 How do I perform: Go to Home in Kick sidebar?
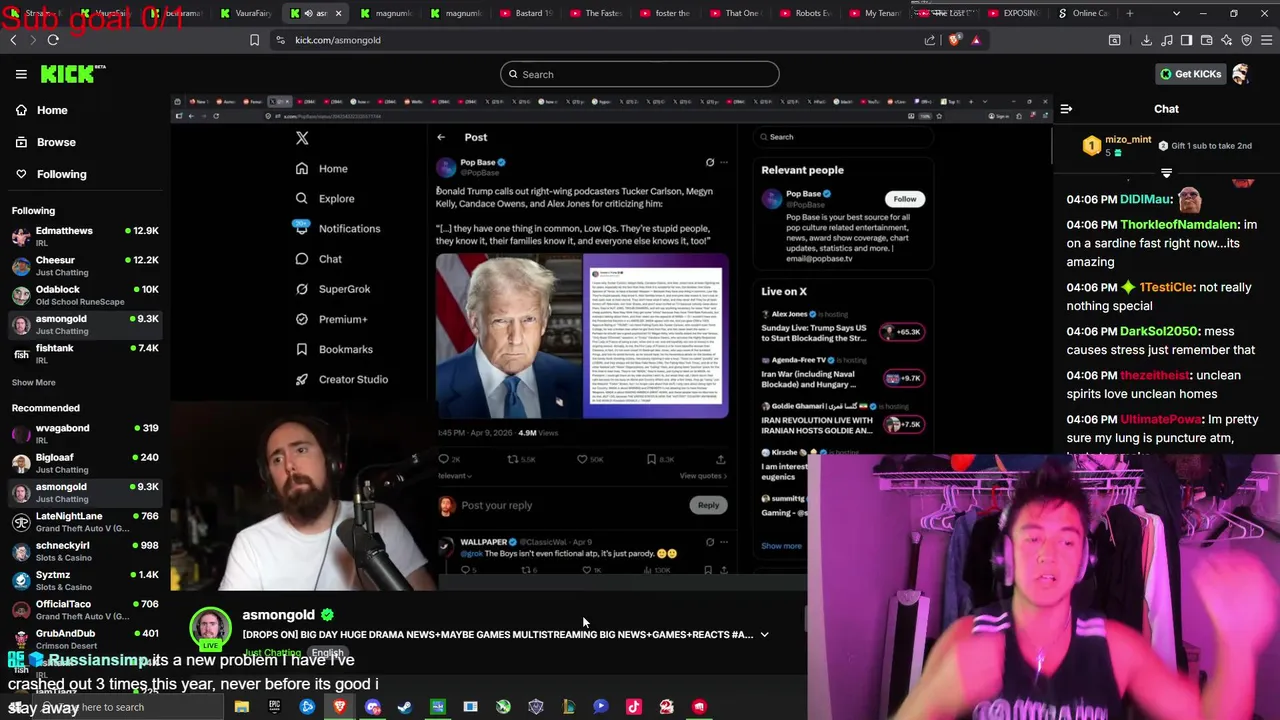[85, 110]
